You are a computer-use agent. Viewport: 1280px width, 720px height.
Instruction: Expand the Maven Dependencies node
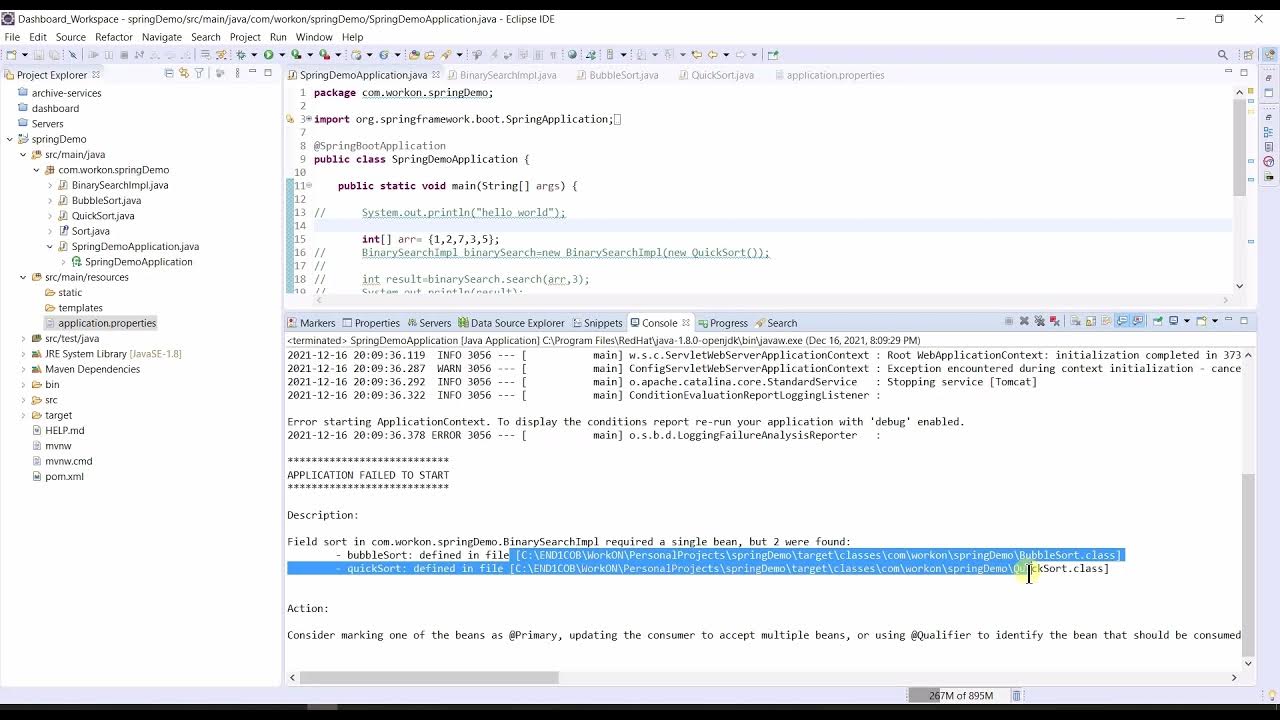tap(23, 369)
